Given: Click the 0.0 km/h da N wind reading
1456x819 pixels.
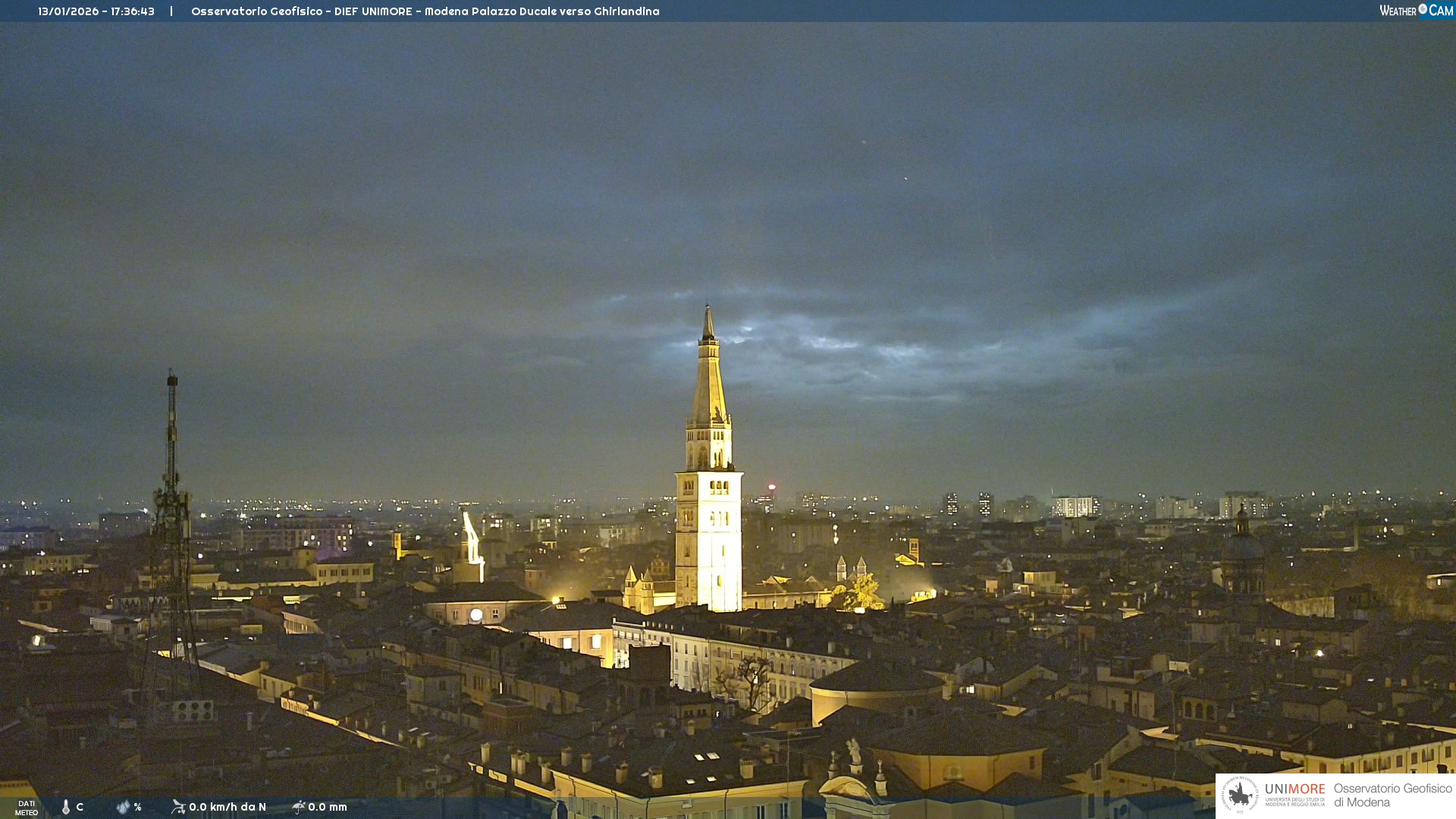Looking at the screenshot, I should (227, 807).
